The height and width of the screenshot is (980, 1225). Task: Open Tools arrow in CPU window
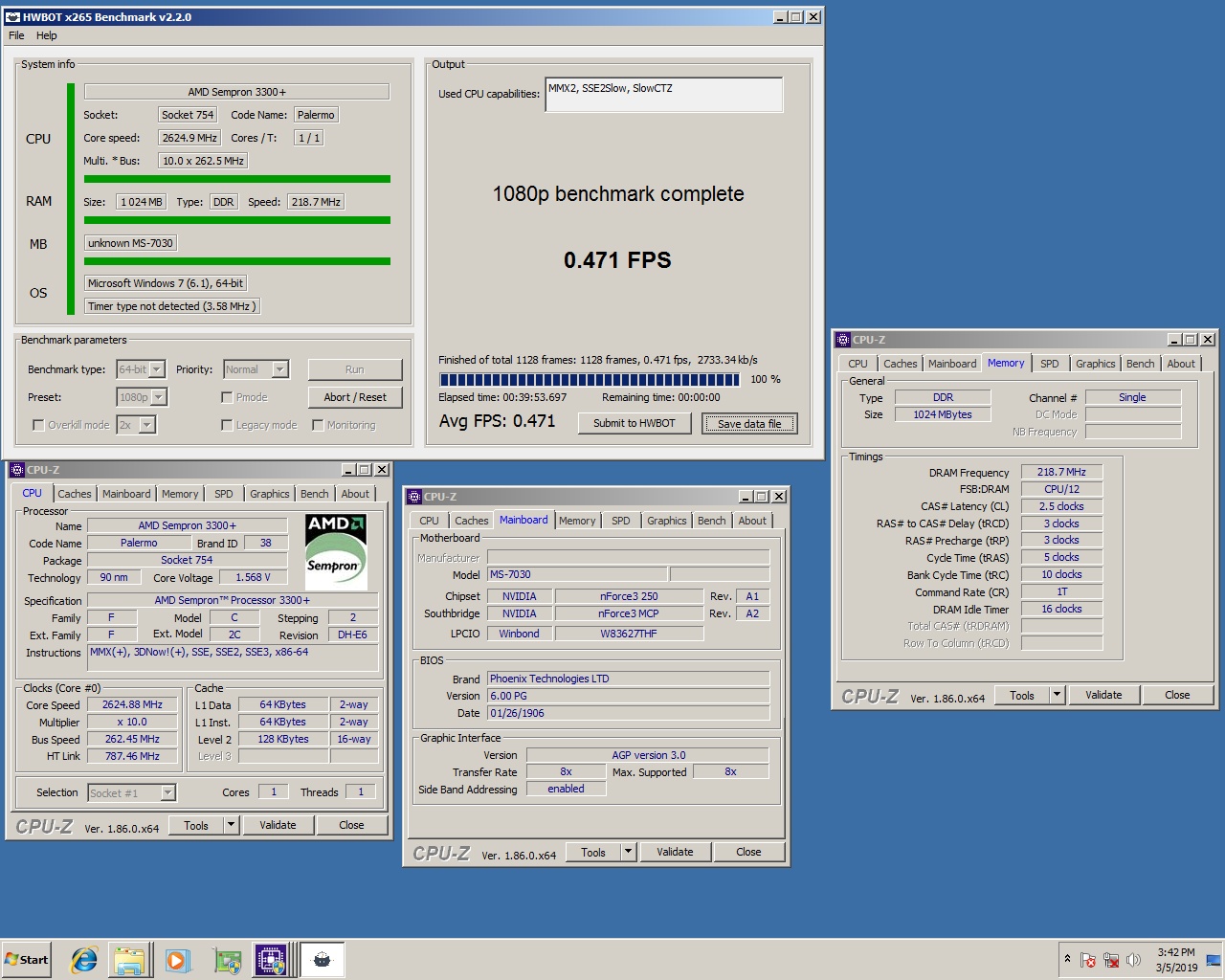231,825
